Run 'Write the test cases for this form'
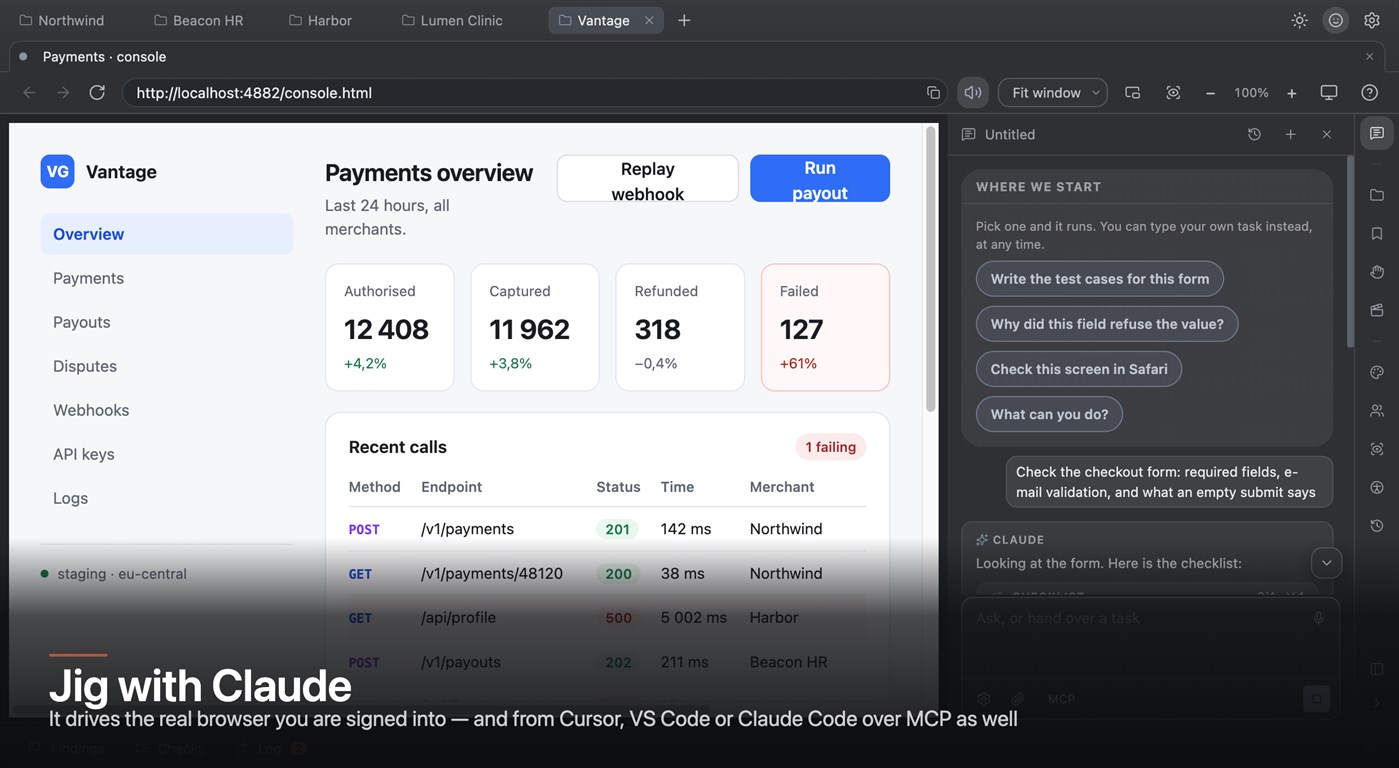This screenshot has width=1399, height=768. point(1100,279)
